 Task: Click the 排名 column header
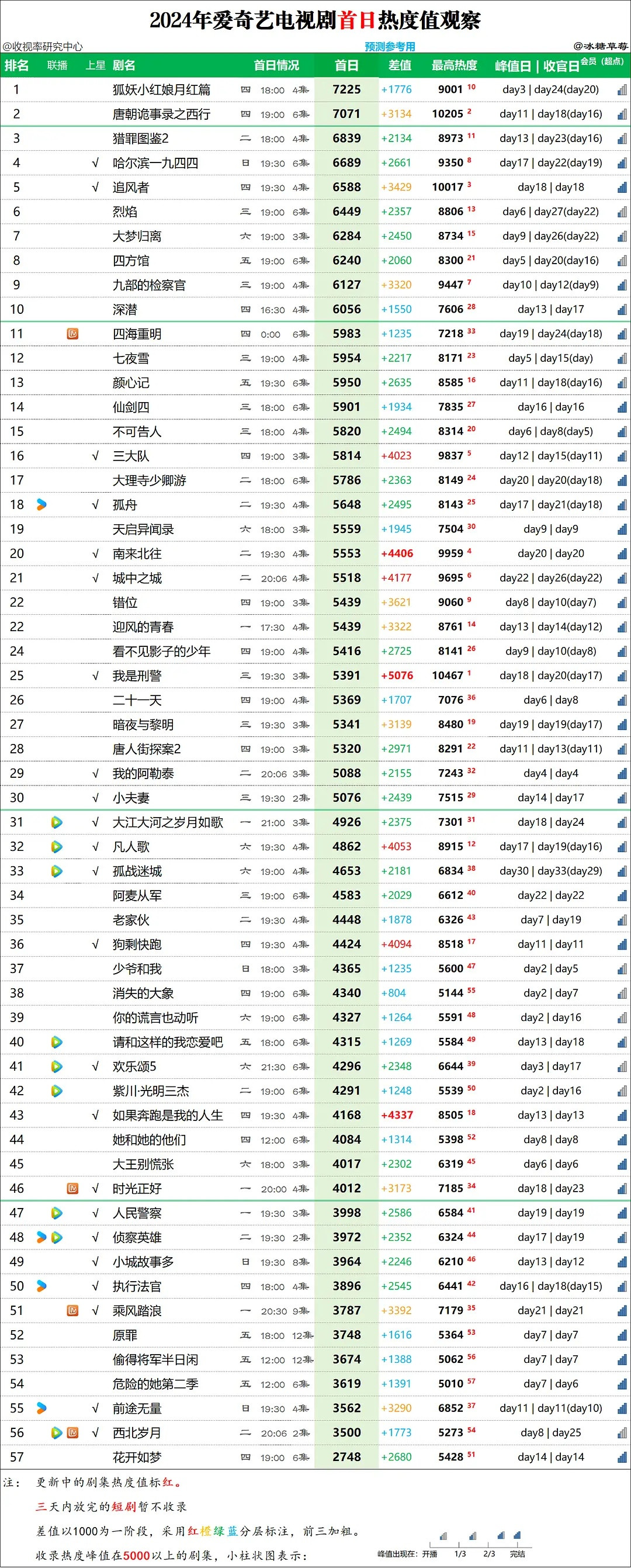pyautogui.click(x=16, y=65)
